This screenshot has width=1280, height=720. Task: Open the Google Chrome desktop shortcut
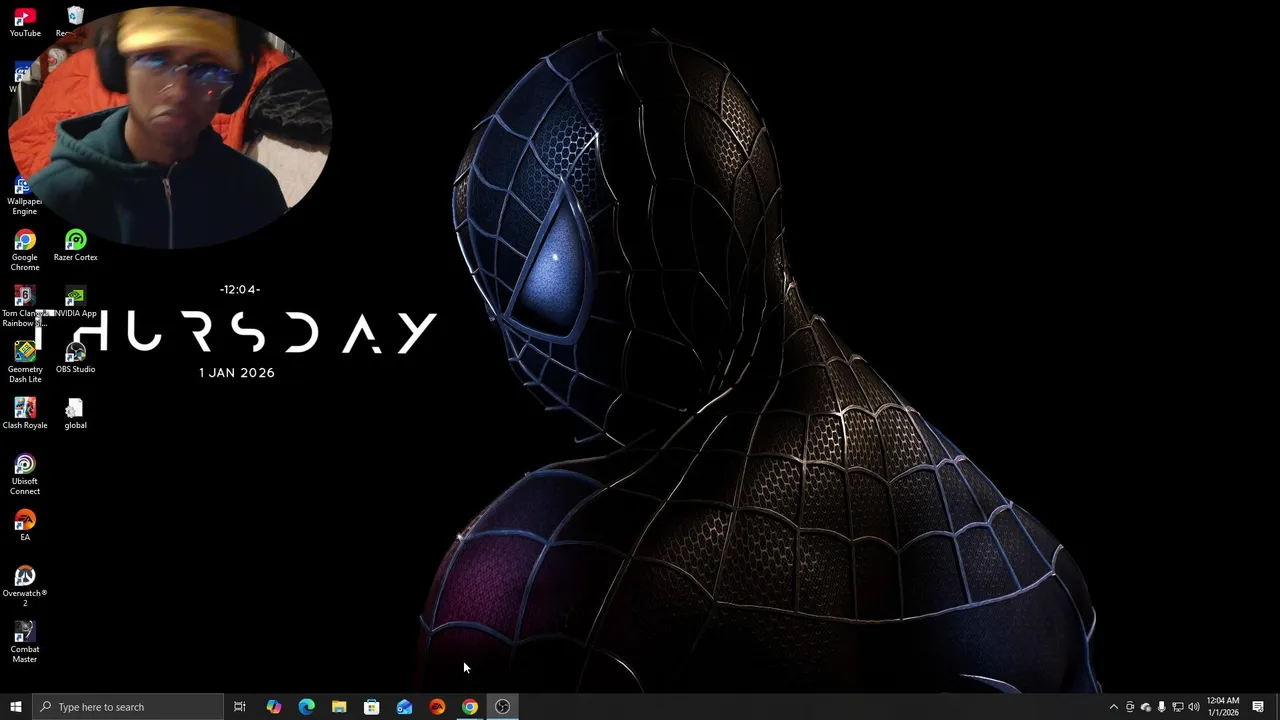(x=25, y=251)
